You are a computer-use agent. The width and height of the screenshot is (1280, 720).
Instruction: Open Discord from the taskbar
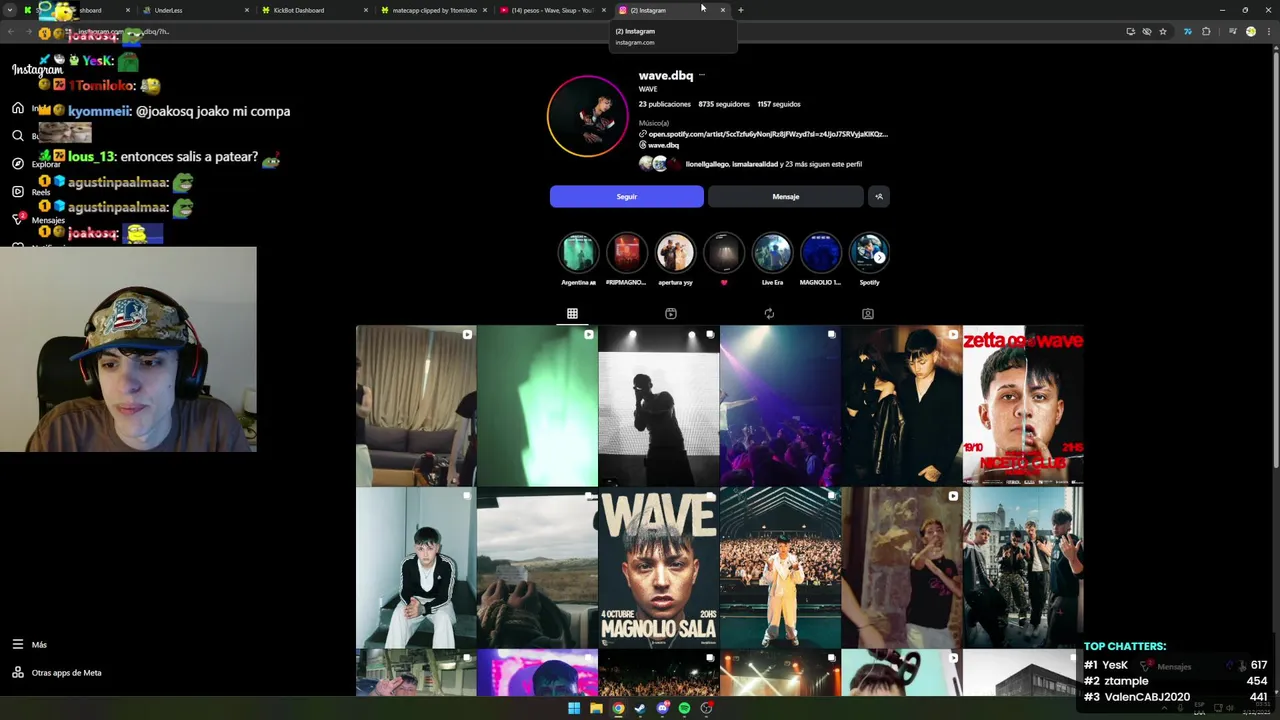(662, 708)
